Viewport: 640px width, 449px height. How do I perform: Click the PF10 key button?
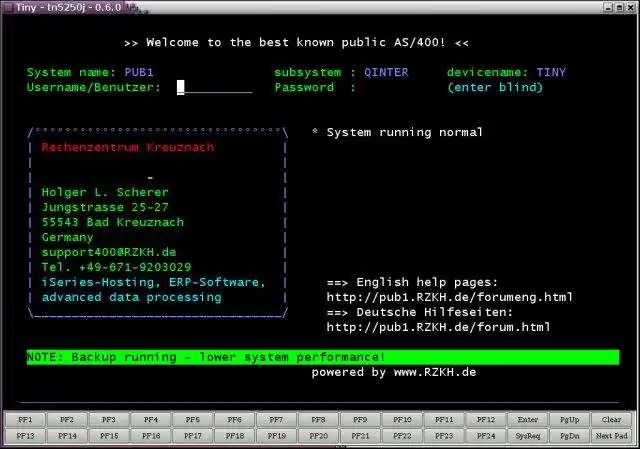click(x=402, y=420)
